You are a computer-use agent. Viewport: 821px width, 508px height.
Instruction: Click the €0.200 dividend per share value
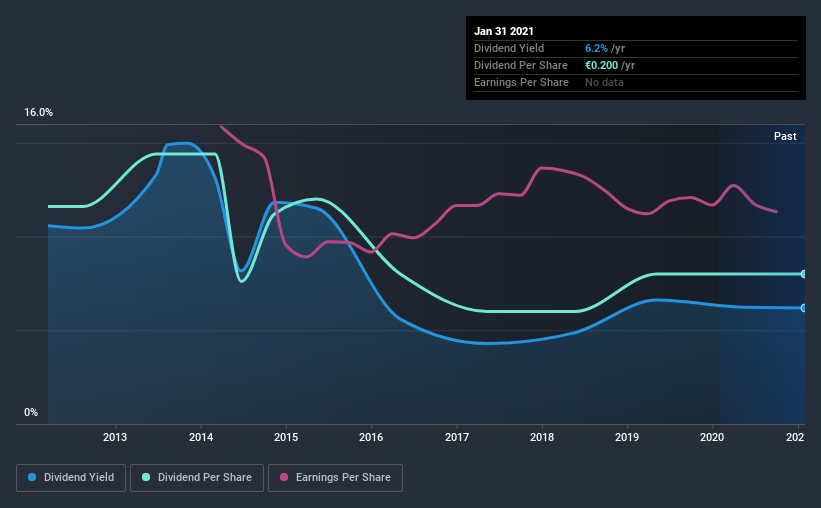(x=602, y=65)
